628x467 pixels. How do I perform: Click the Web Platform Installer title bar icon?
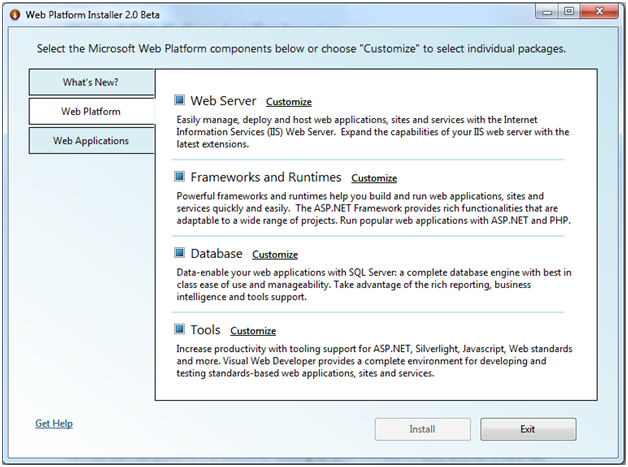(x=15, y=15)
